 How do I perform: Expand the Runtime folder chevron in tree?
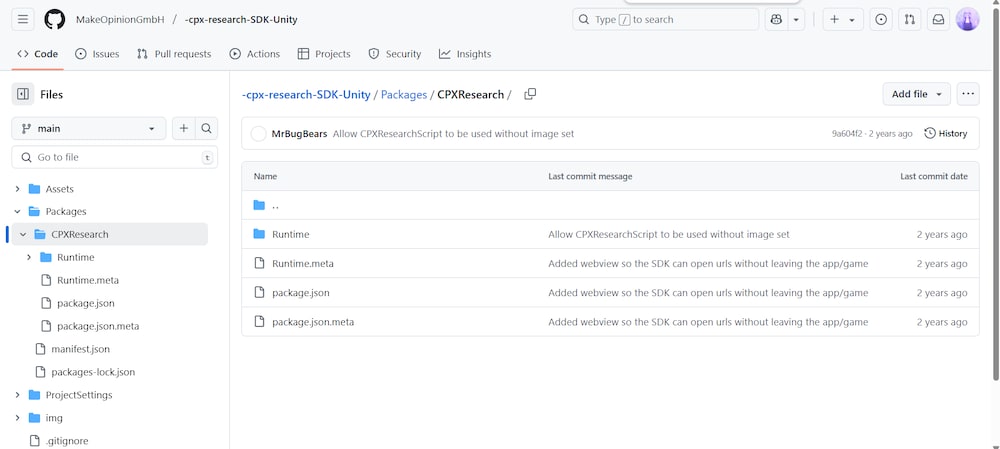(x=29, y=258)
